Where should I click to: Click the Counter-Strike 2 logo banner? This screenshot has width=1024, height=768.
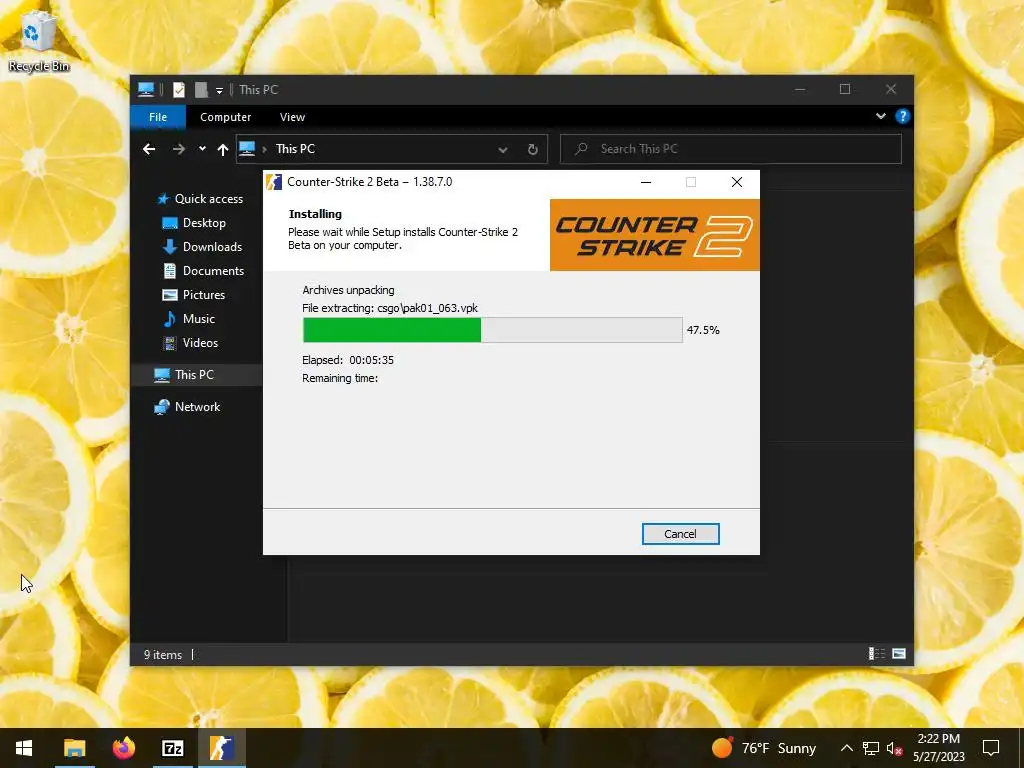[654, 235]
